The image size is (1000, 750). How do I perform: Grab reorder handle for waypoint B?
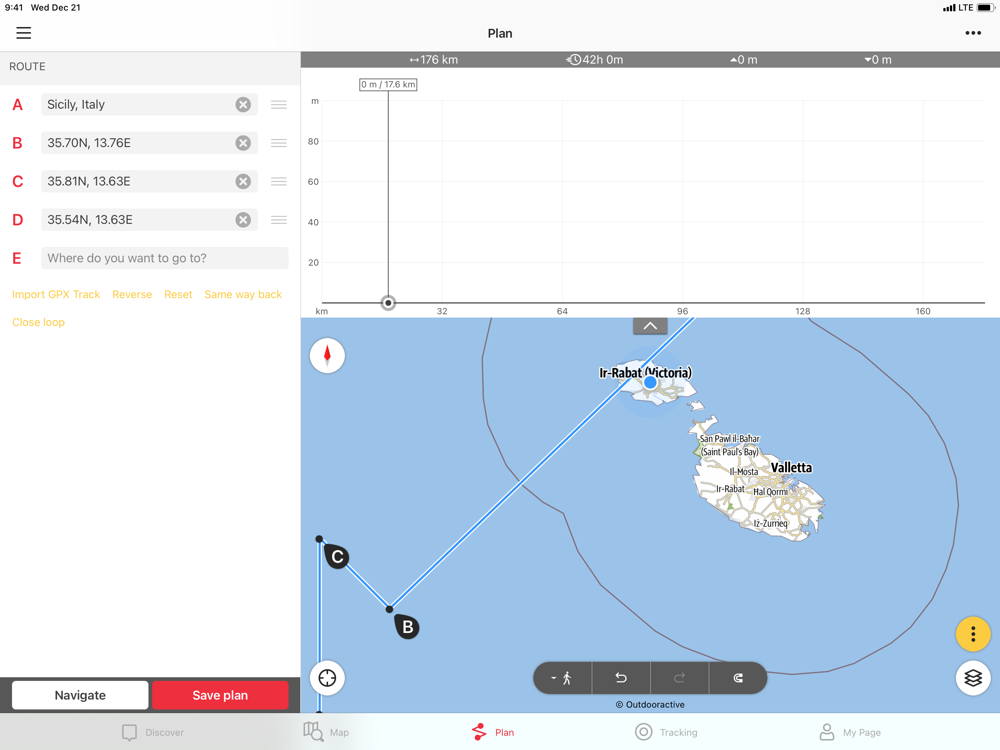(279, 143)
